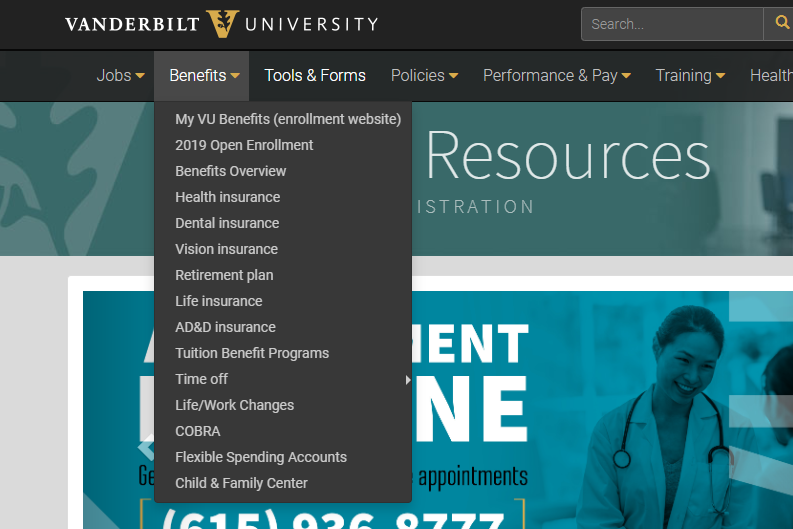The width and height of the screenshot is (793, 529).
Task: Open the Jobs dropdown menu
Action: pos(120,75)
